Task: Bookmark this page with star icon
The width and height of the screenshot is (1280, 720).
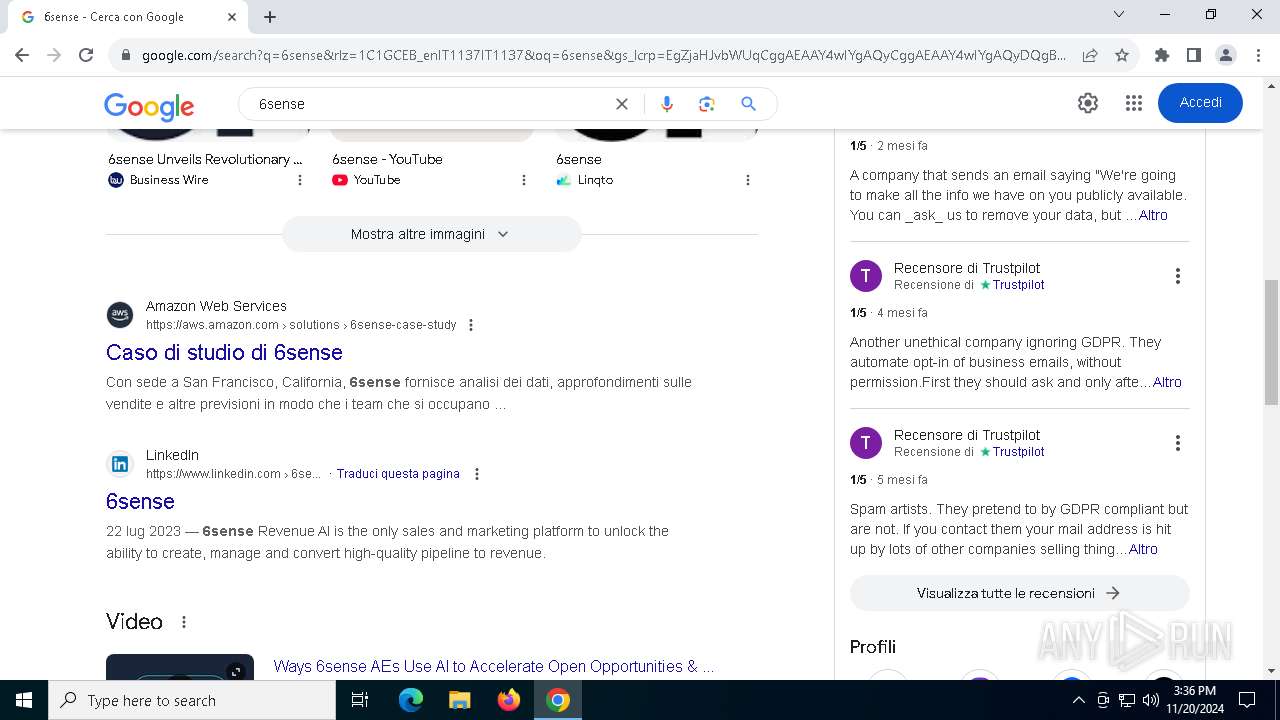Action: tap(1122, 55)
